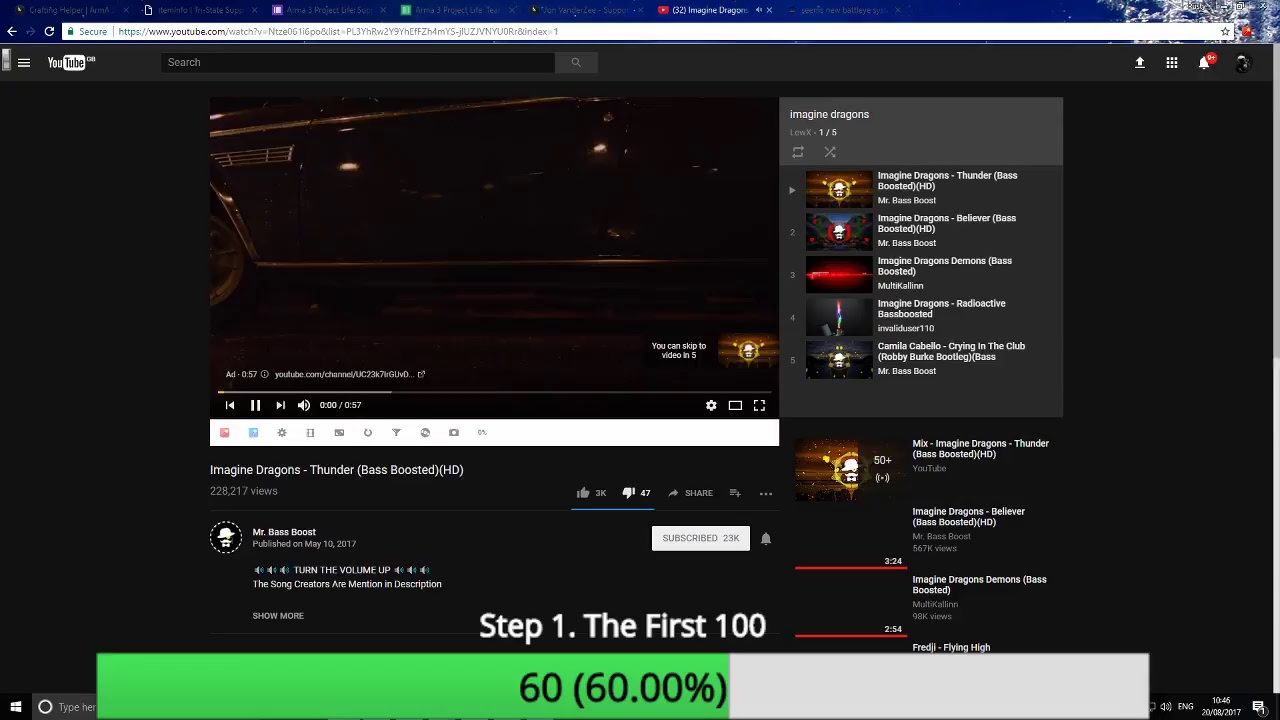Click the extension loop/repeat icon
Viewport: 1280px width, 720px height.
[368, 433]
